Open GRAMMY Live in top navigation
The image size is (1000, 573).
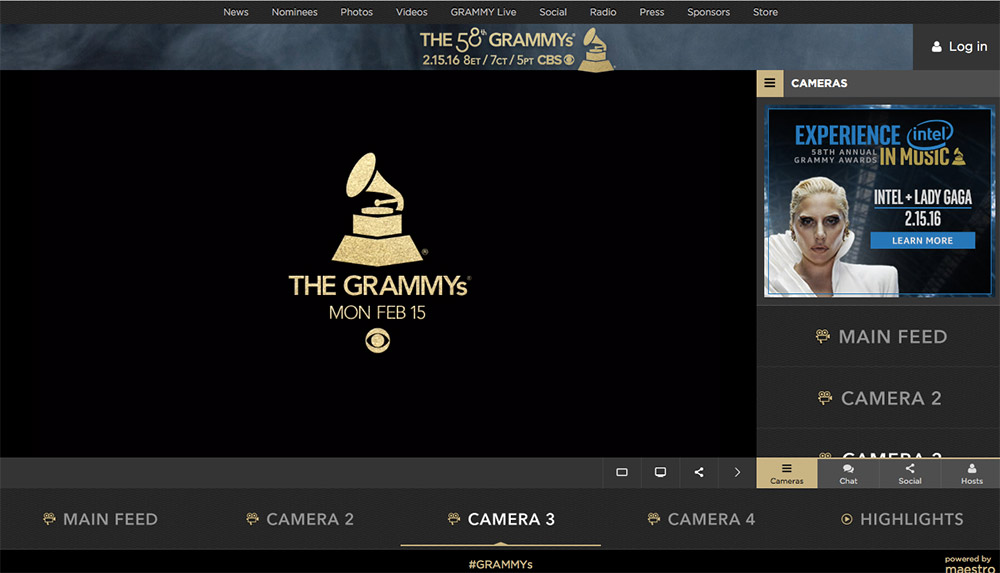[483, 12]
